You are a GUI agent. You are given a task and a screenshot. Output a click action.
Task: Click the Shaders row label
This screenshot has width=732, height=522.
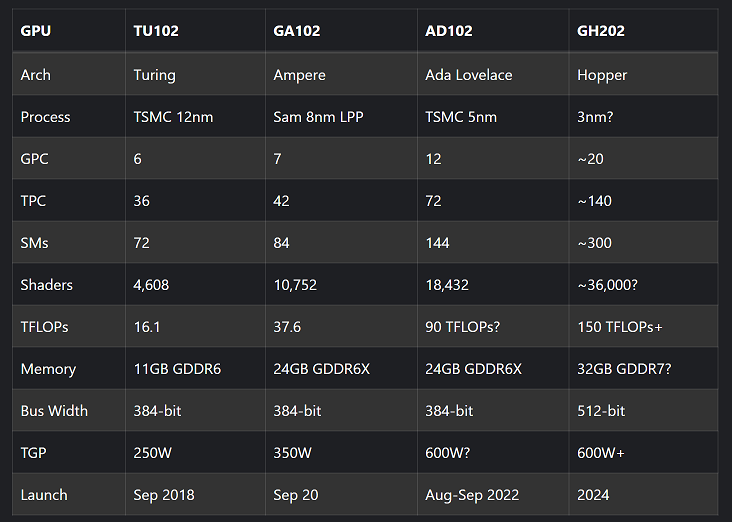[x=47, y=285]
